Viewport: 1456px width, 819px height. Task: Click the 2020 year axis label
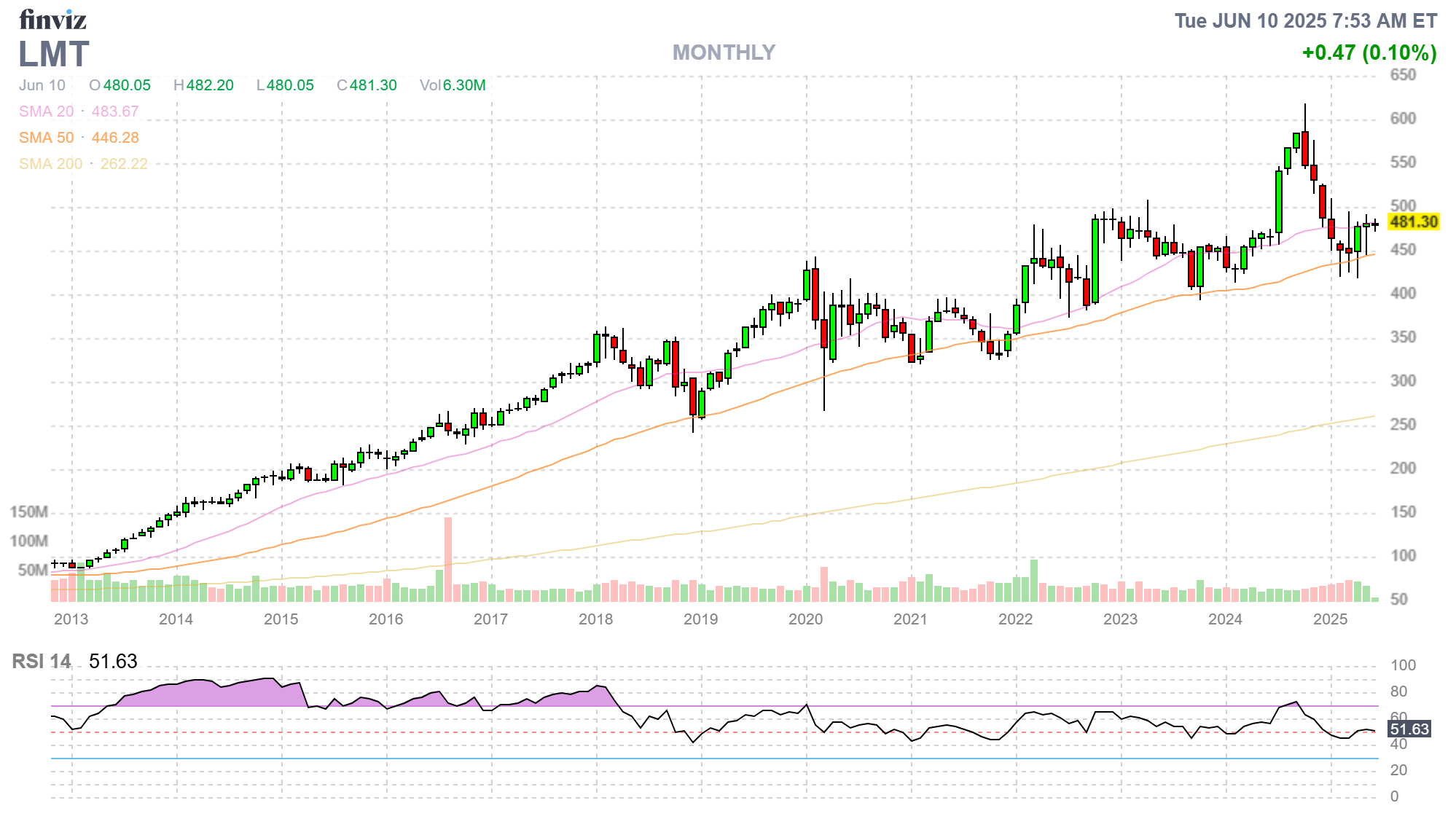click(805, 619)
